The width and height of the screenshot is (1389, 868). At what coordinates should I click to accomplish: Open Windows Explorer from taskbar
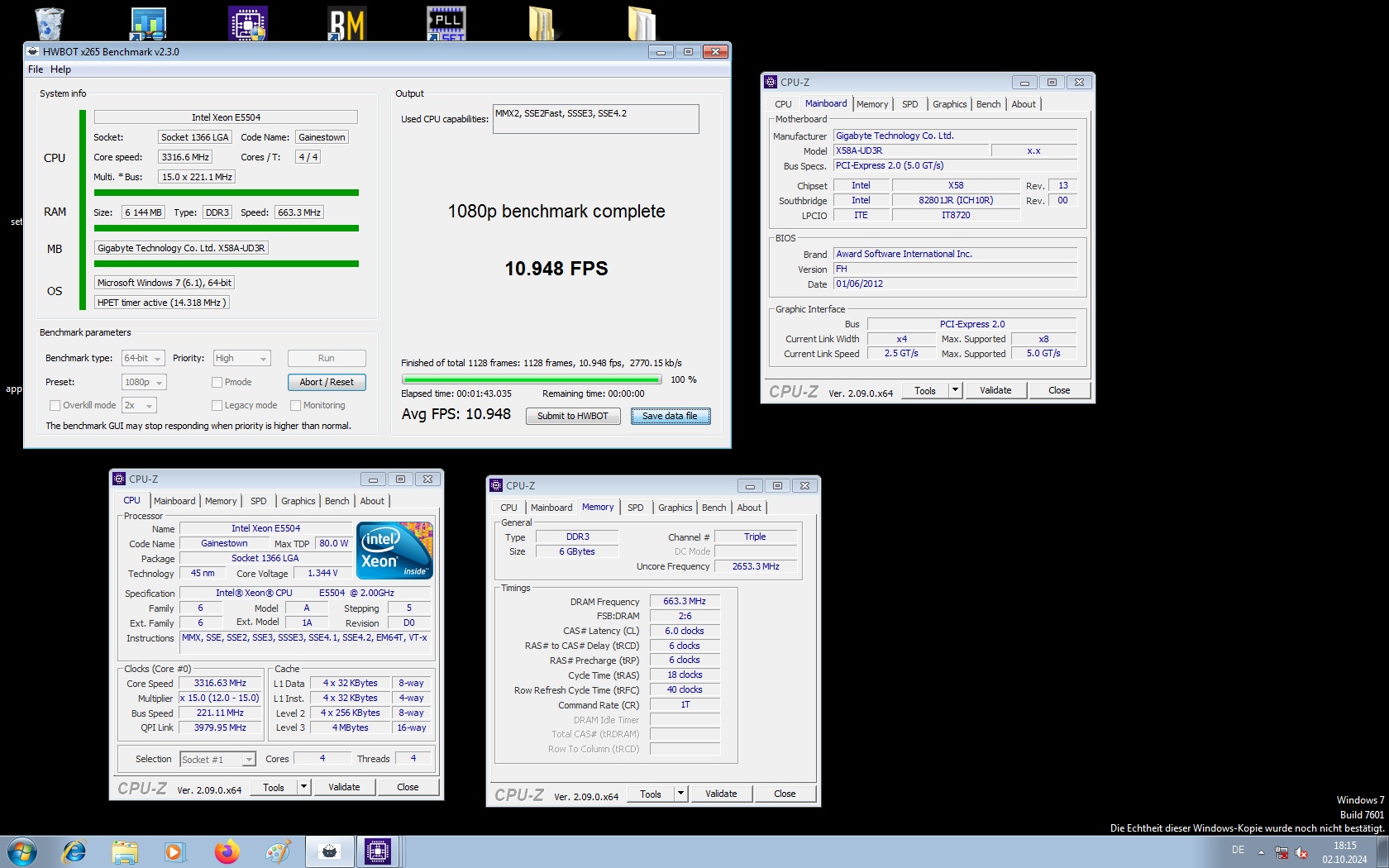125,851
